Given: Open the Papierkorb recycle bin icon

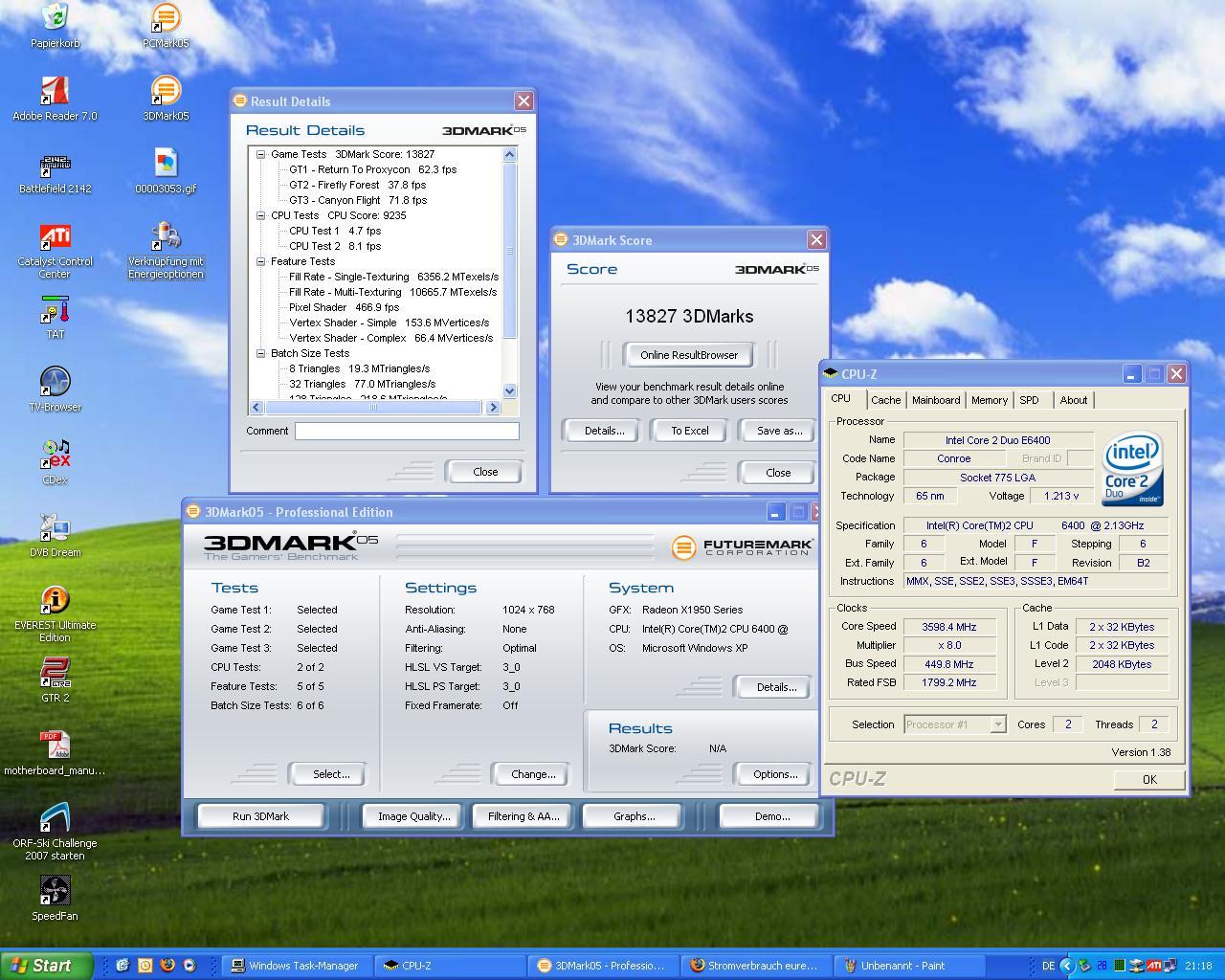Looking at the screenshot, I should tap(55, 17).
